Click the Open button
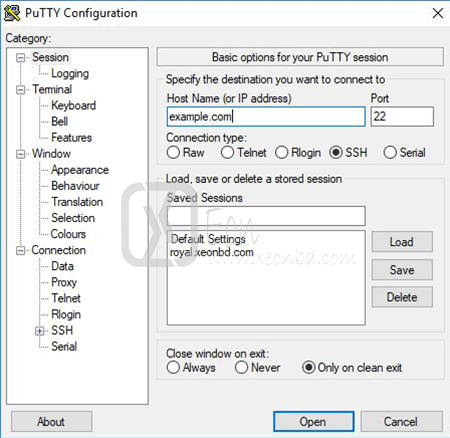The height and width of the screenshot is (438, 450). point(313,422)
